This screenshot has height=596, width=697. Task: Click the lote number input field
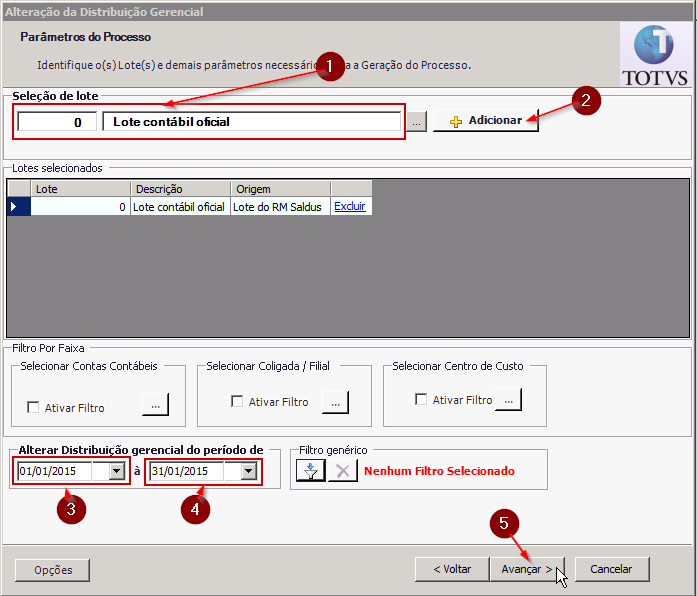point(57,122)
